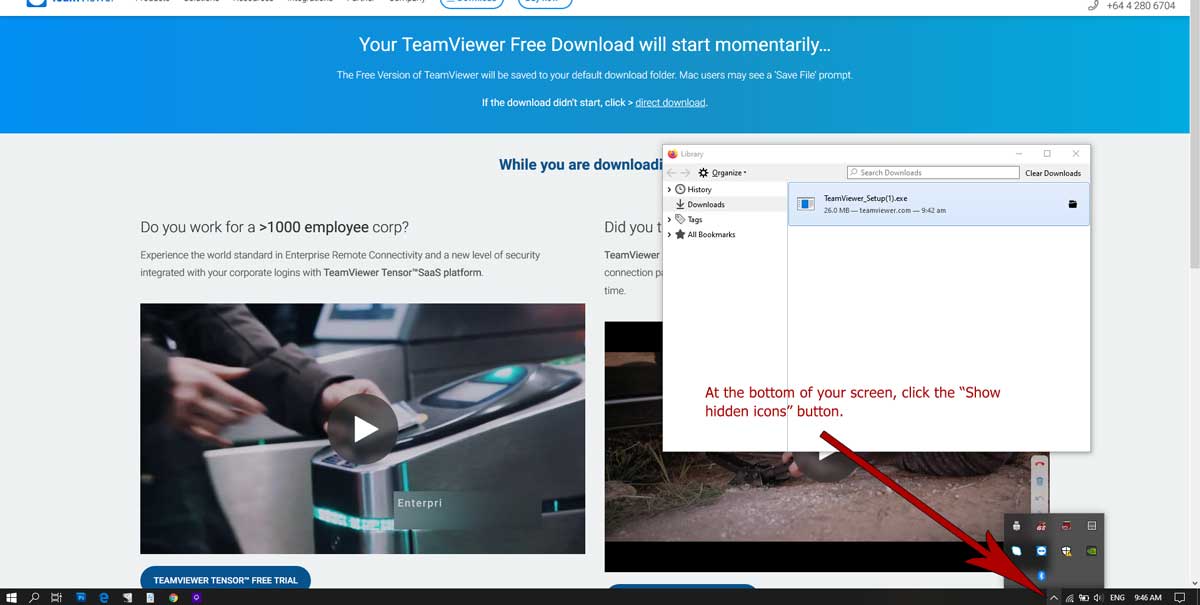This screenshot has height=605, width=1200.
Task: Open the Organize dropdown menu
Action: coord(722,173)
